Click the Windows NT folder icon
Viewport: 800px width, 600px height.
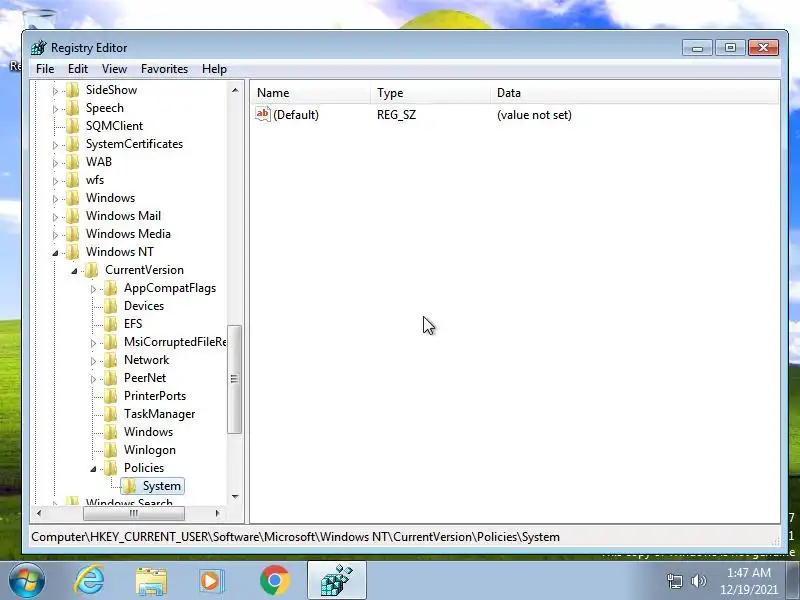(73, 252)
